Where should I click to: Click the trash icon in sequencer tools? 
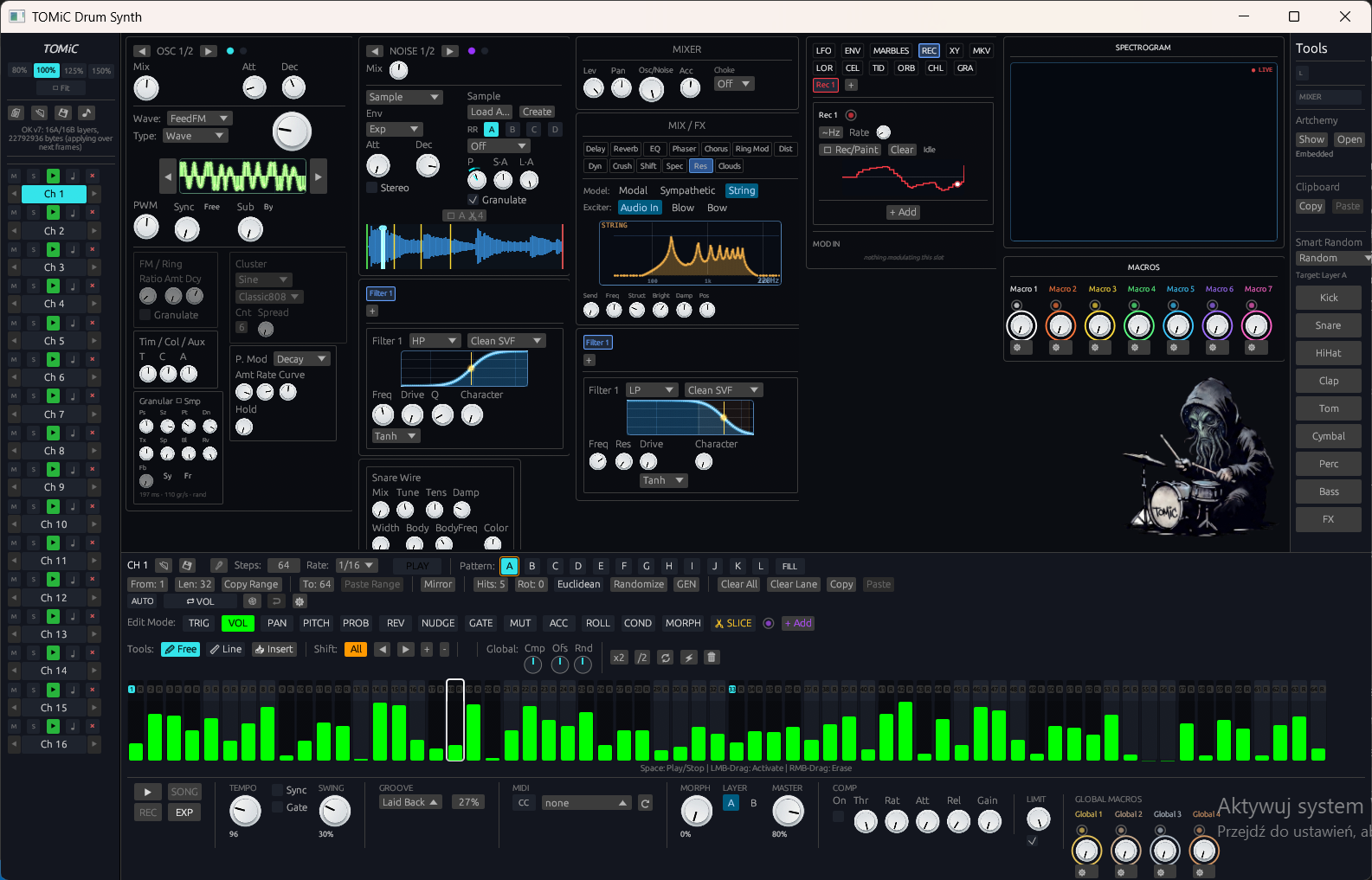pyautogui.click(x=712, y=658)
